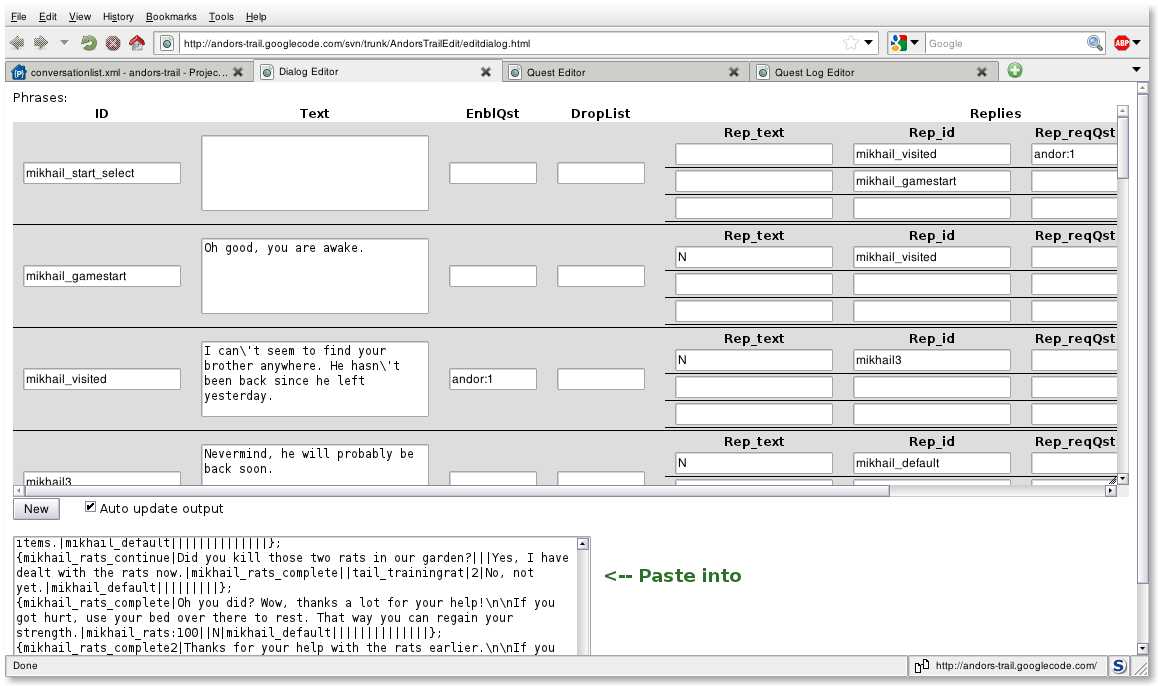
Task: Click the mikhail_gamestart ID field
Action: [x=102, y=276]
